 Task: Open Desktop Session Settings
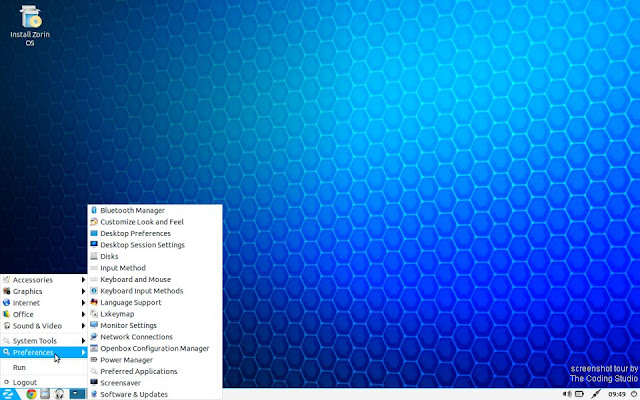[x=155, y=245]
